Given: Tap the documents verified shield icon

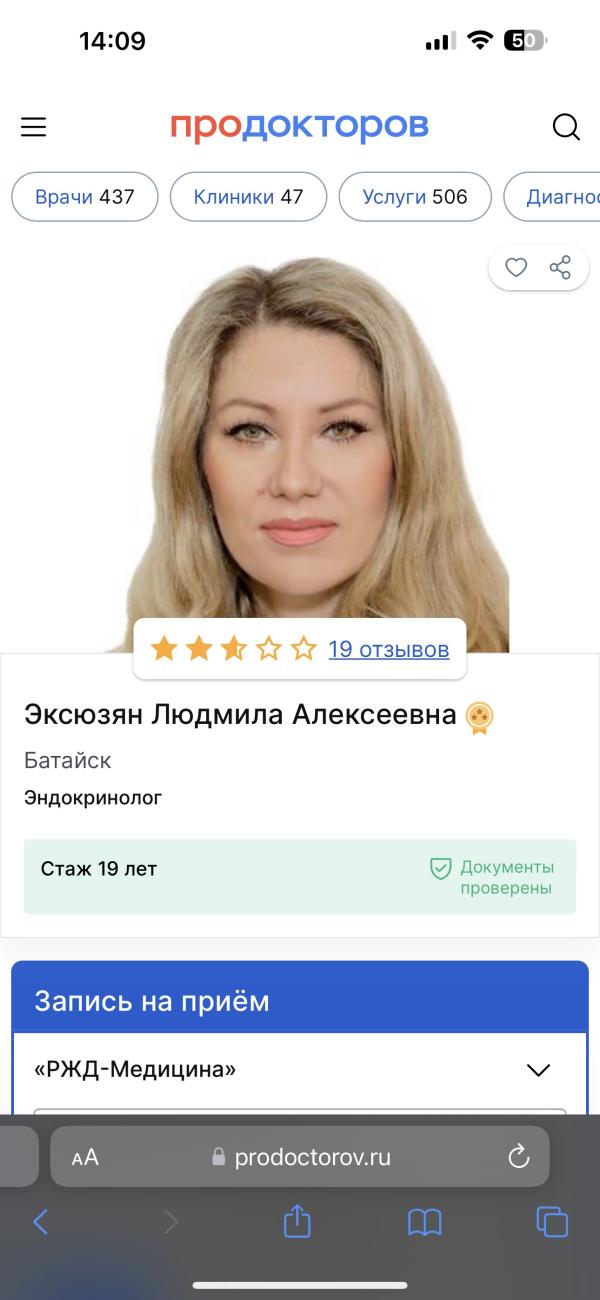Looking at the screenshot, I should (441, 868).
